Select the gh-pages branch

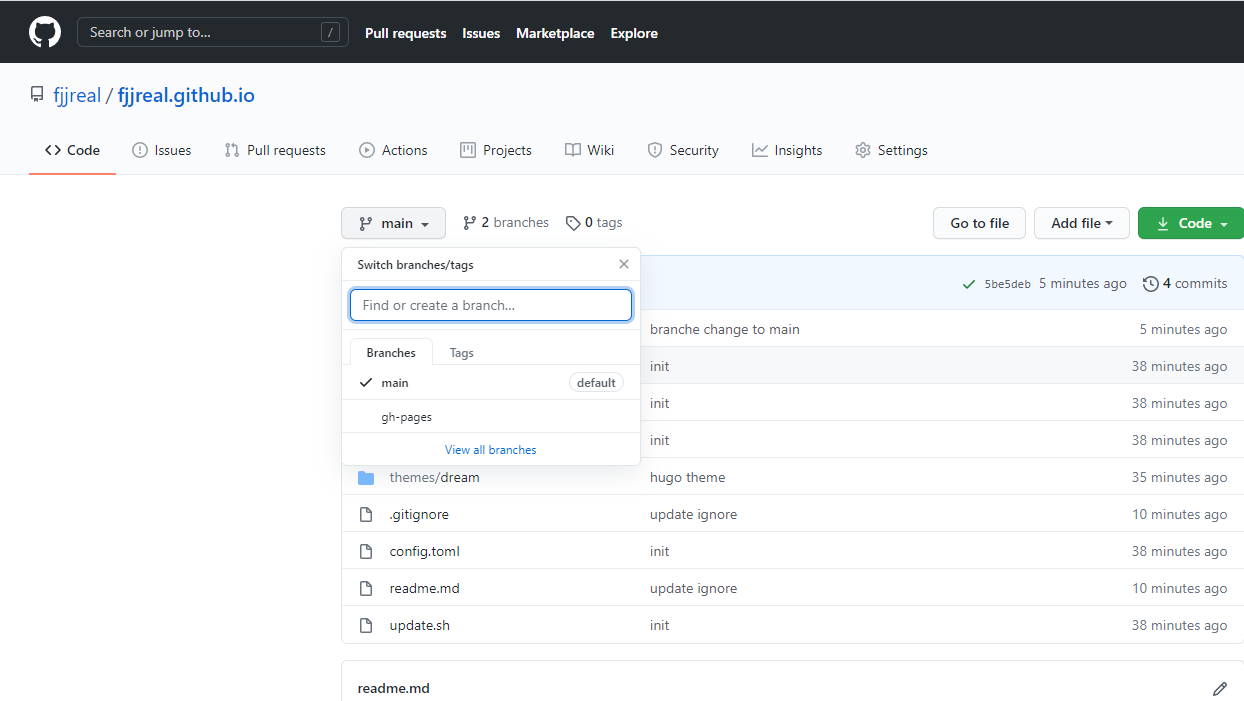pyautogui.click(x=406, y=416)
